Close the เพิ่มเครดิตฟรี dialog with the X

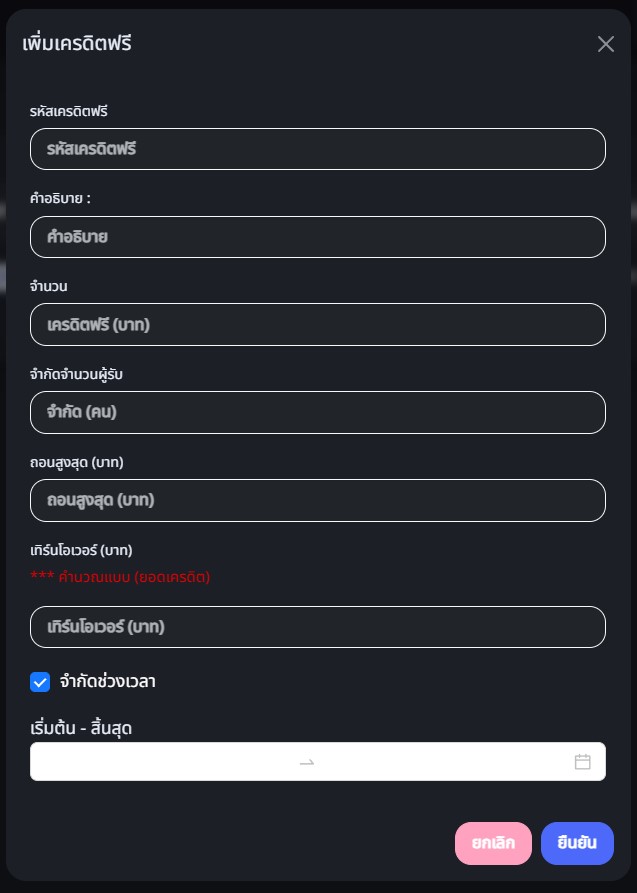tap(605, 44)
